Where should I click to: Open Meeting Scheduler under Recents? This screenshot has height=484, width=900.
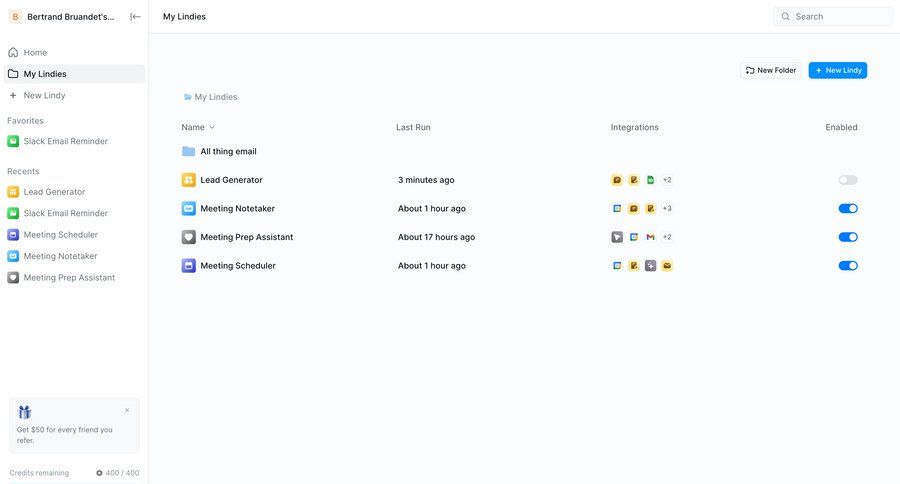pos(74,234)
